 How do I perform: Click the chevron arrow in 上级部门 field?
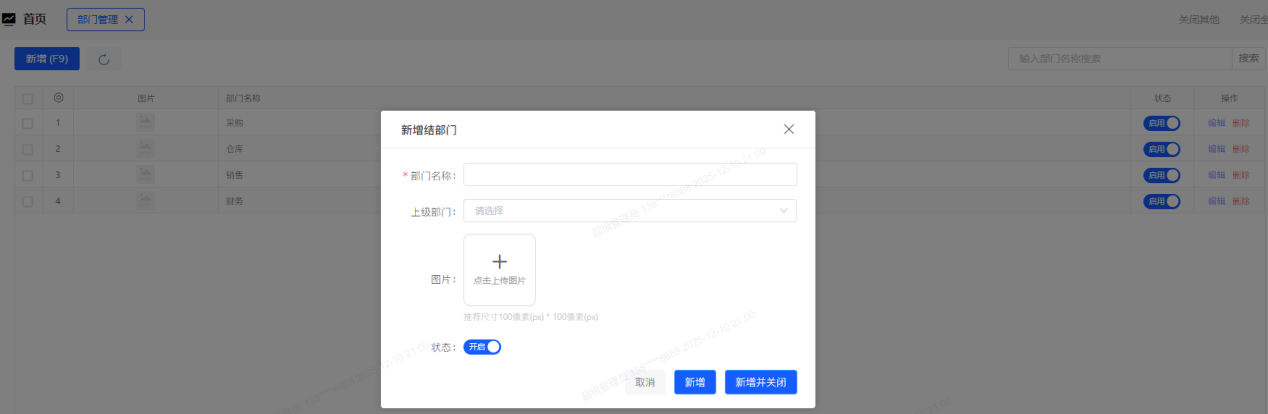point(783,211)
